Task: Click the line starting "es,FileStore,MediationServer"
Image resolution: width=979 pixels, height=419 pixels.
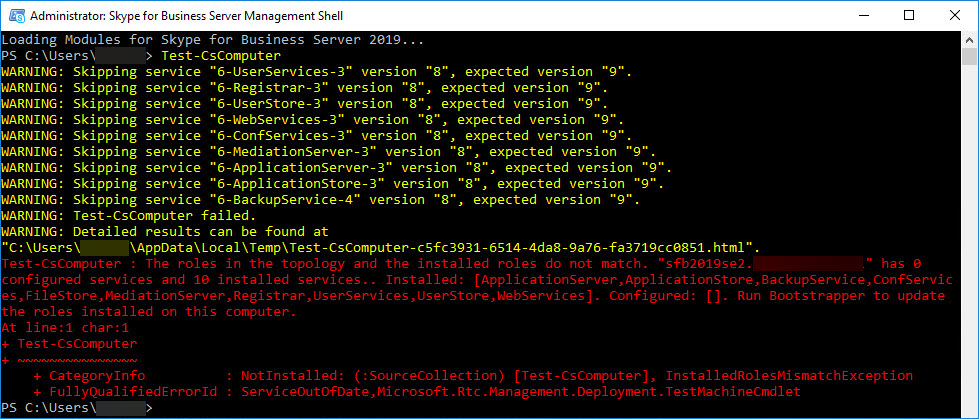Action: [473, 296]
